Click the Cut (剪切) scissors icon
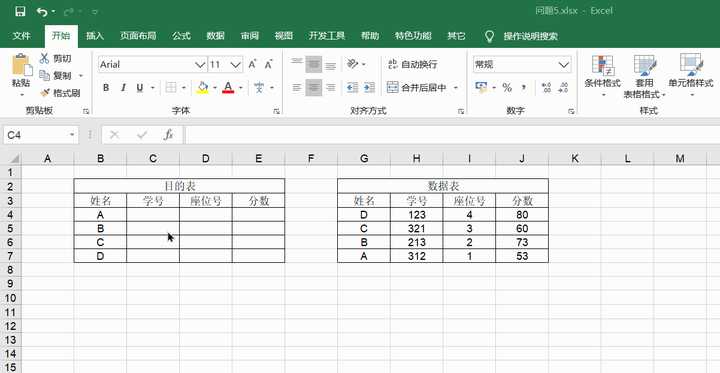Viewport: 720px width, 373px height. click(x=44, y=58)
